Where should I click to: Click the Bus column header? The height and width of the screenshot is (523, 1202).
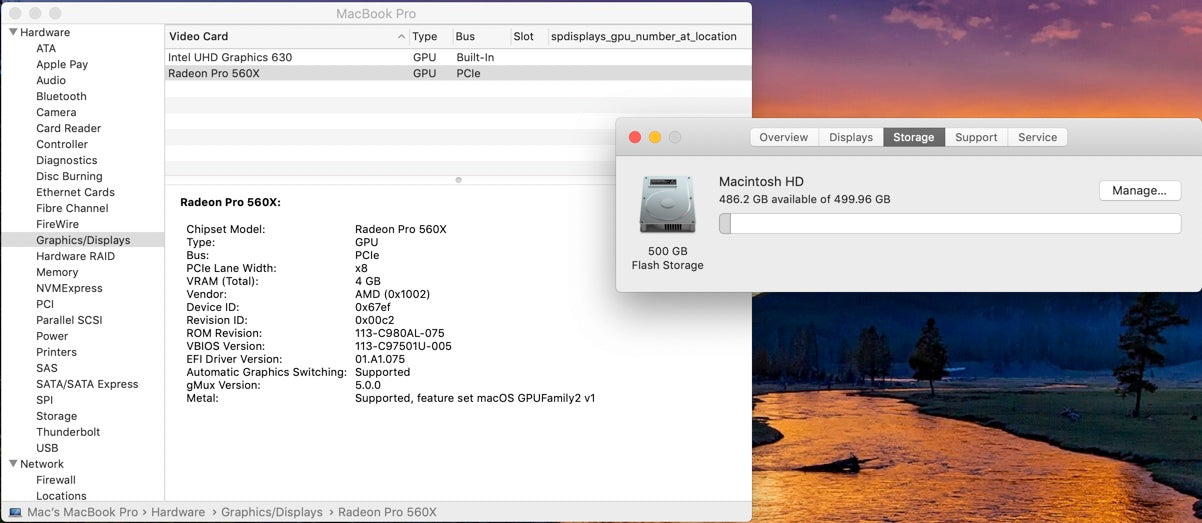481,37
